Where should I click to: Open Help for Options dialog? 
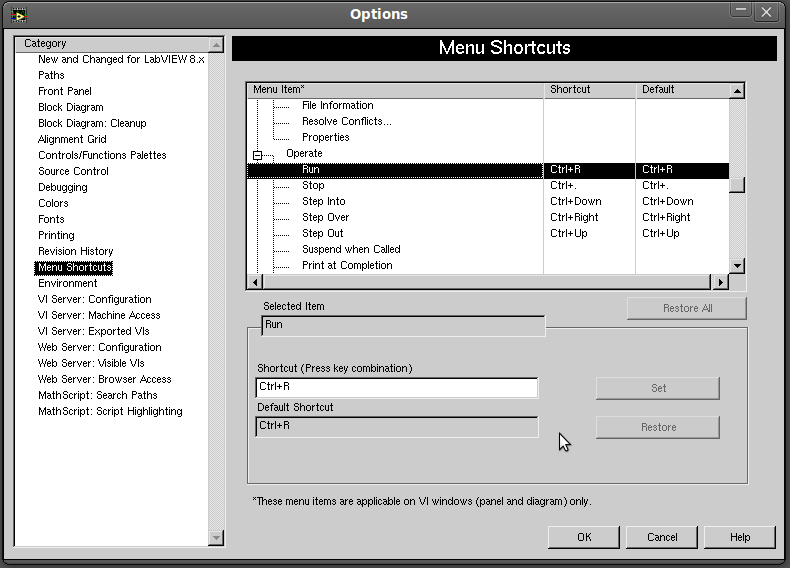[739, 537]
